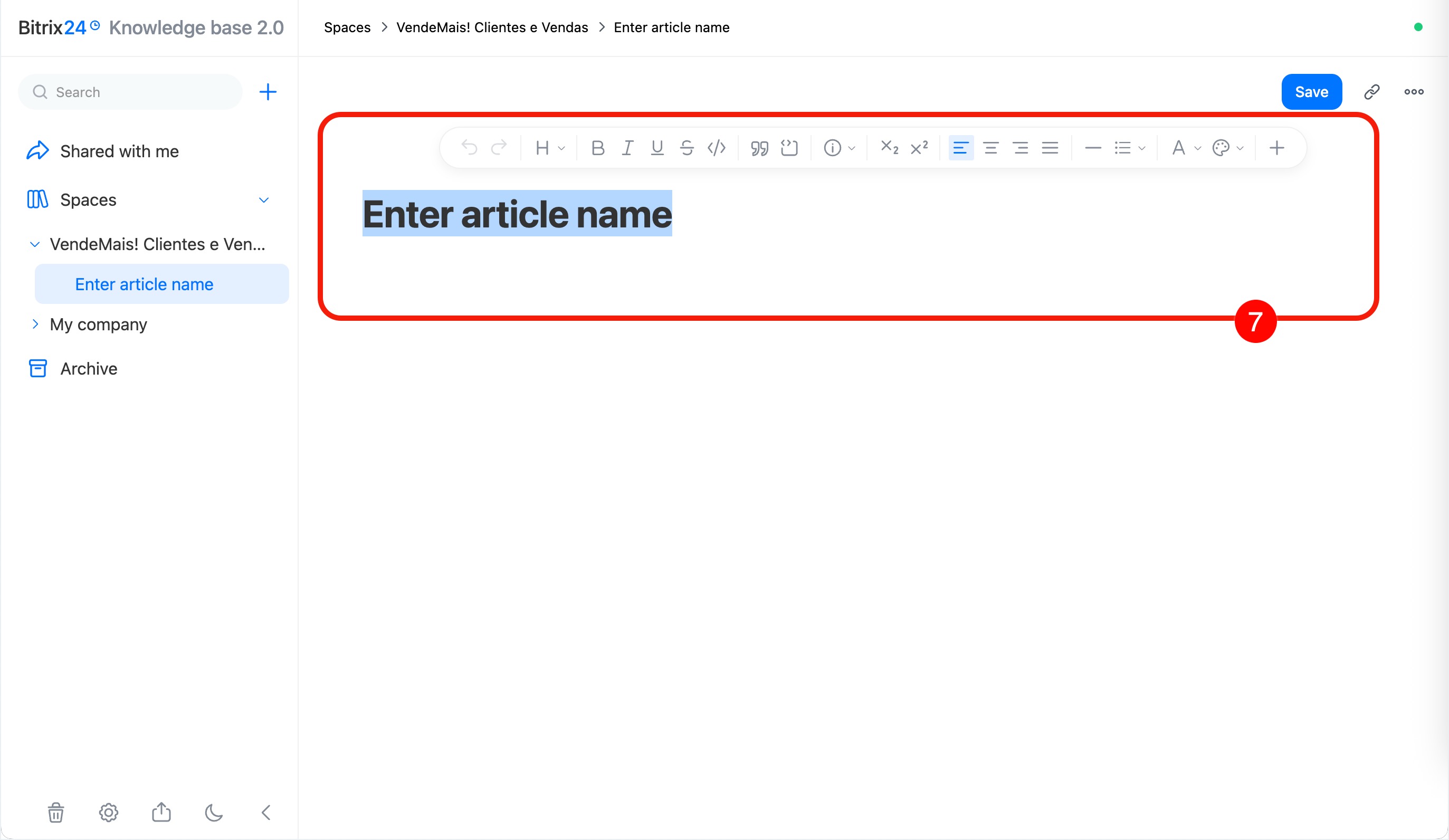Collapse the VendeMais! Clientes e Vendas space

click(x=34, y=244)
